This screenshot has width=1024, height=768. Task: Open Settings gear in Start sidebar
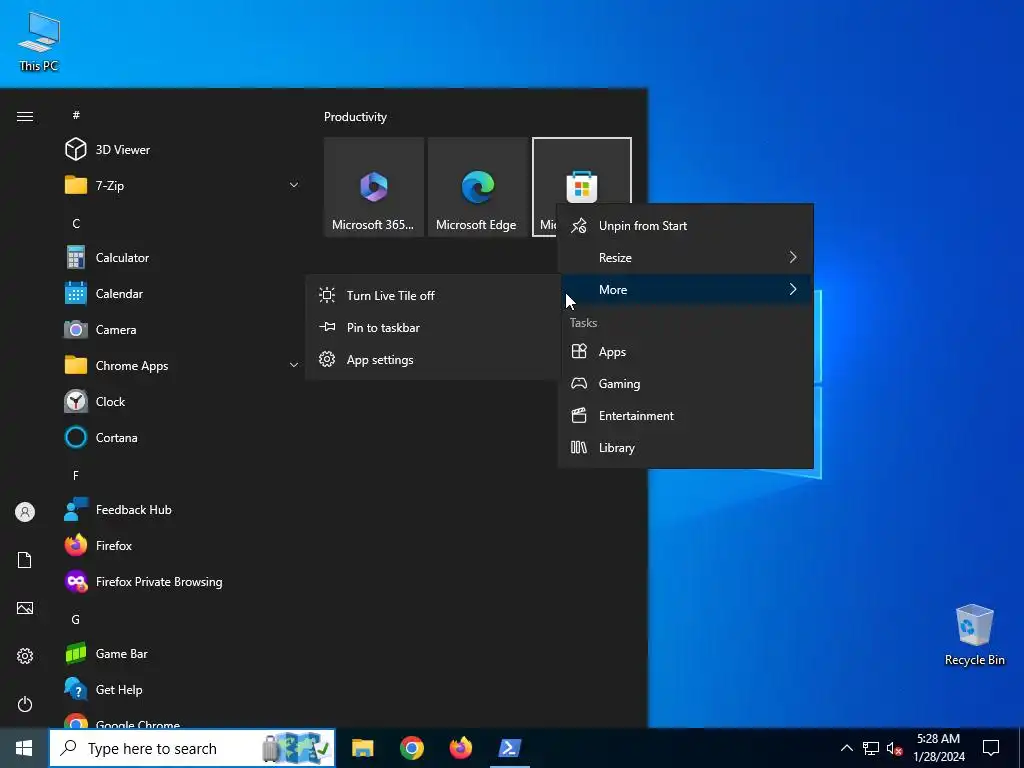(25, 656)
